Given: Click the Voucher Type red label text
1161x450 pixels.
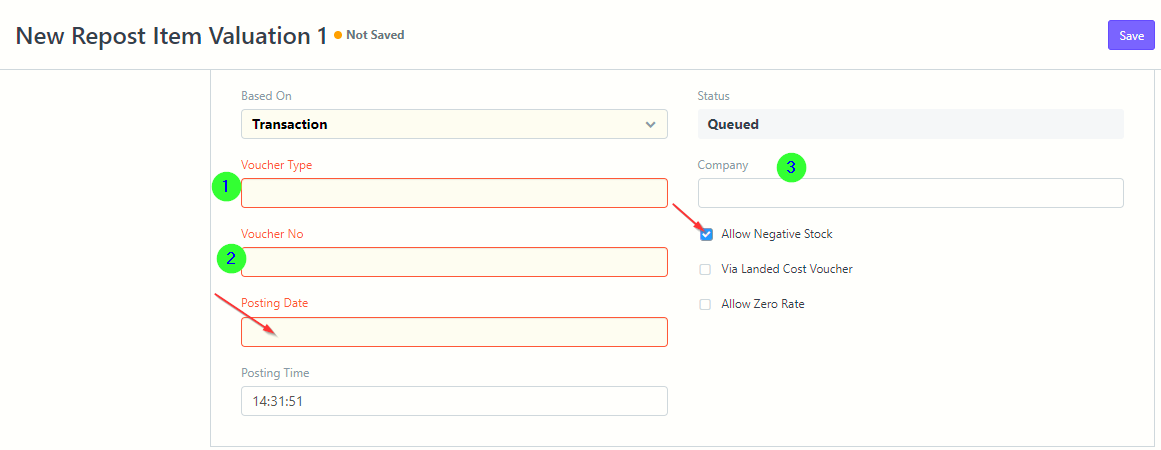Looking at the screenshot, I should click(276, 165).
